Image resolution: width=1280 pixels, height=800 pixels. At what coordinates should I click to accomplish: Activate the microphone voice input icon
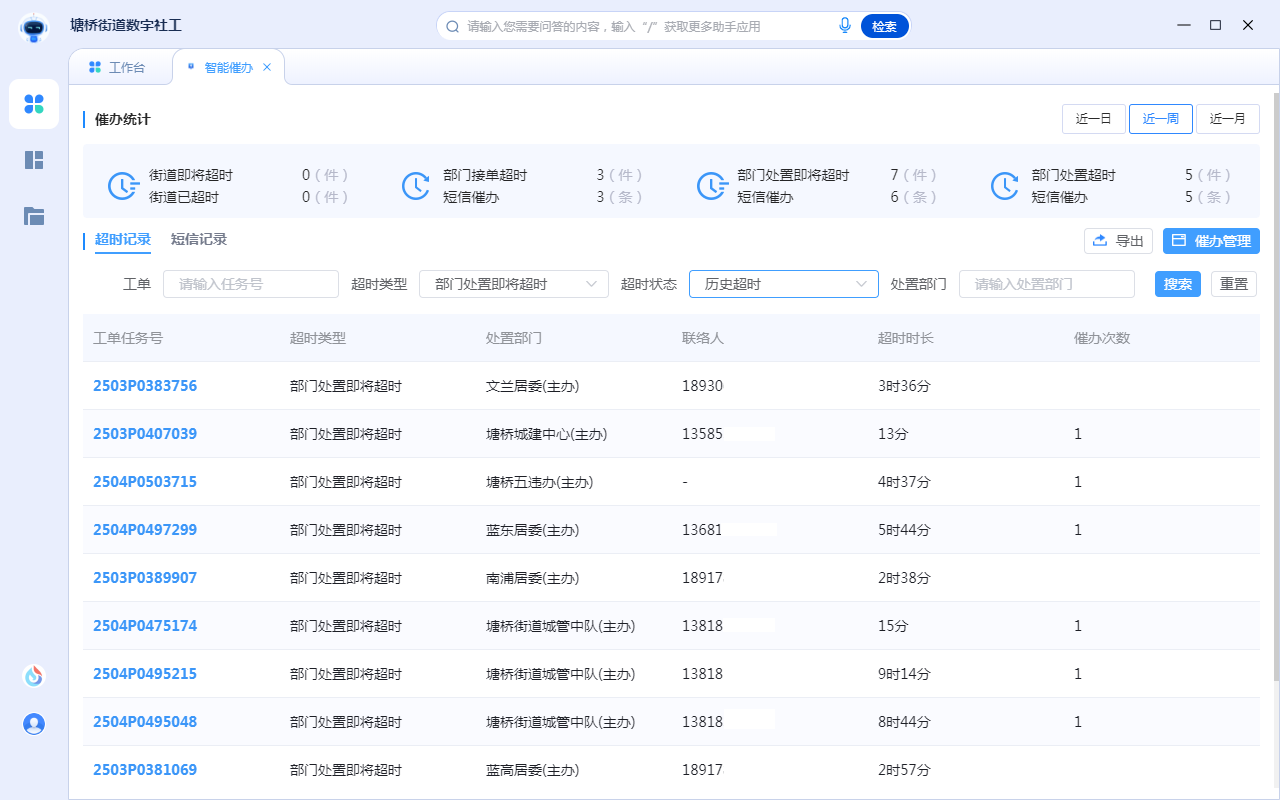pyautogui.click(x=845, y=26)
